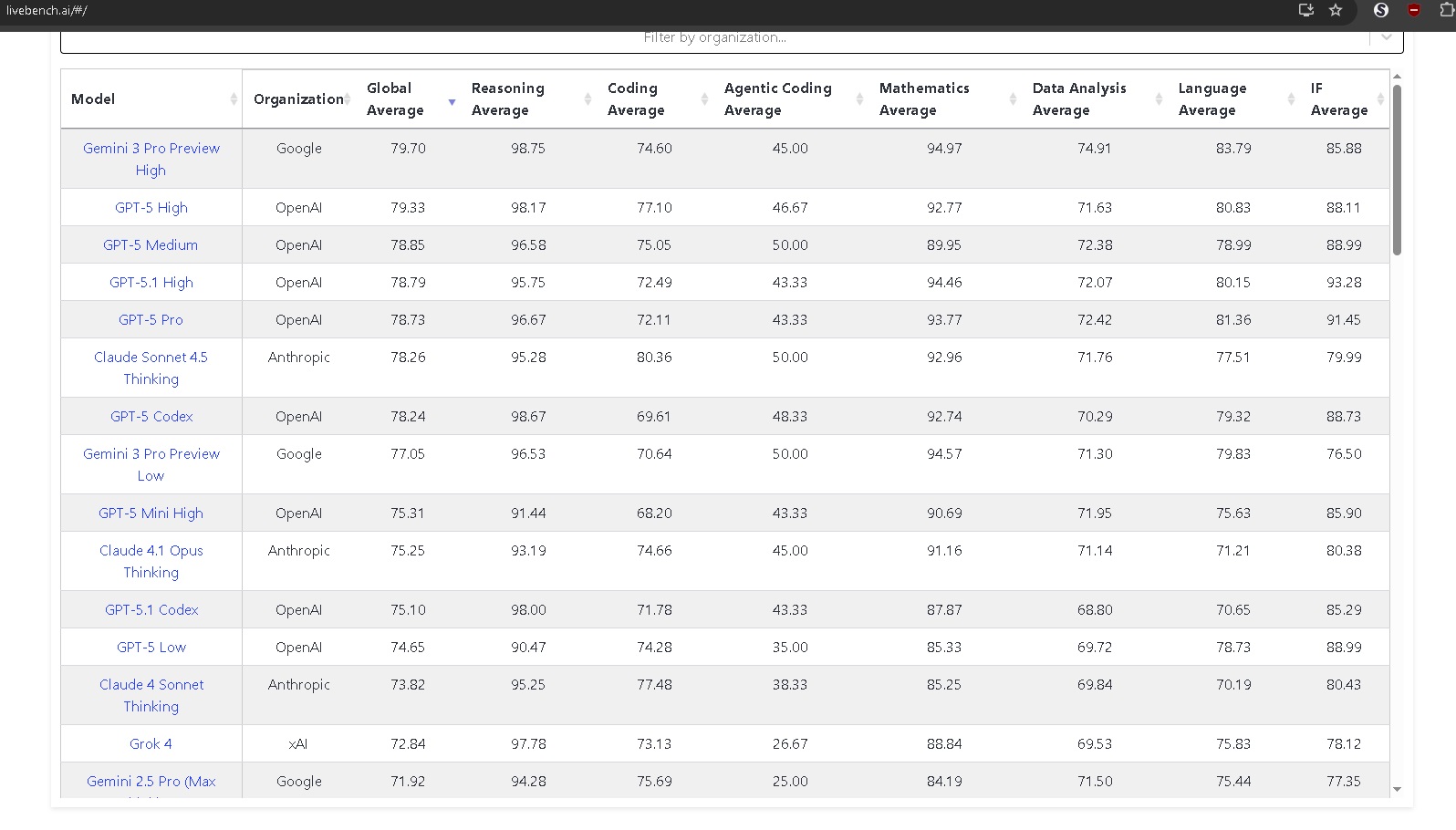Select the 68.80 Data Analysis value
1456x830 pixels.
click(x=1095, y=610)
